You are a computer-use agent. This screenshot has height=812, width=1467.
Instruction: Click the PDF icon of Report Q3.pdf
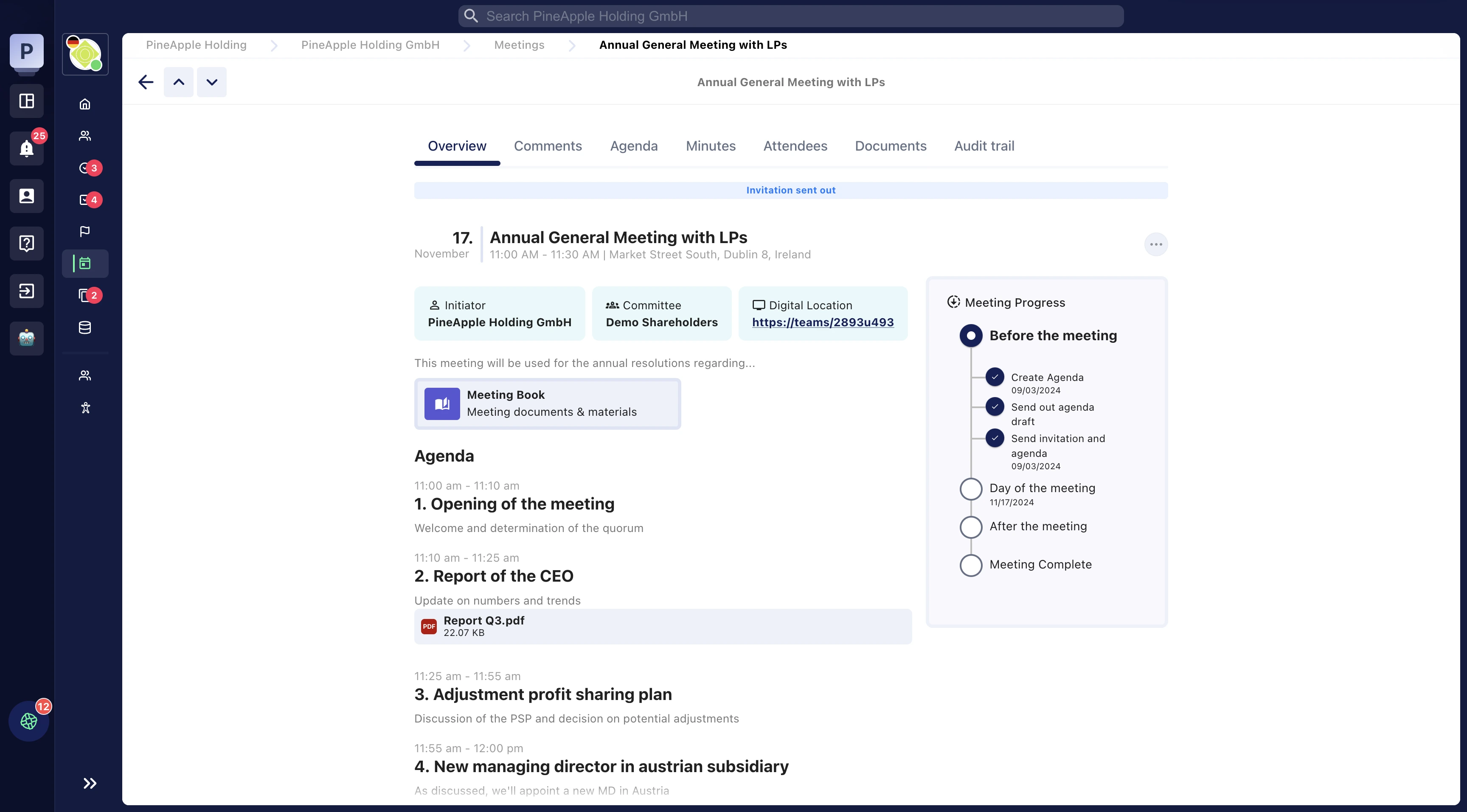(x=429, y=627)
